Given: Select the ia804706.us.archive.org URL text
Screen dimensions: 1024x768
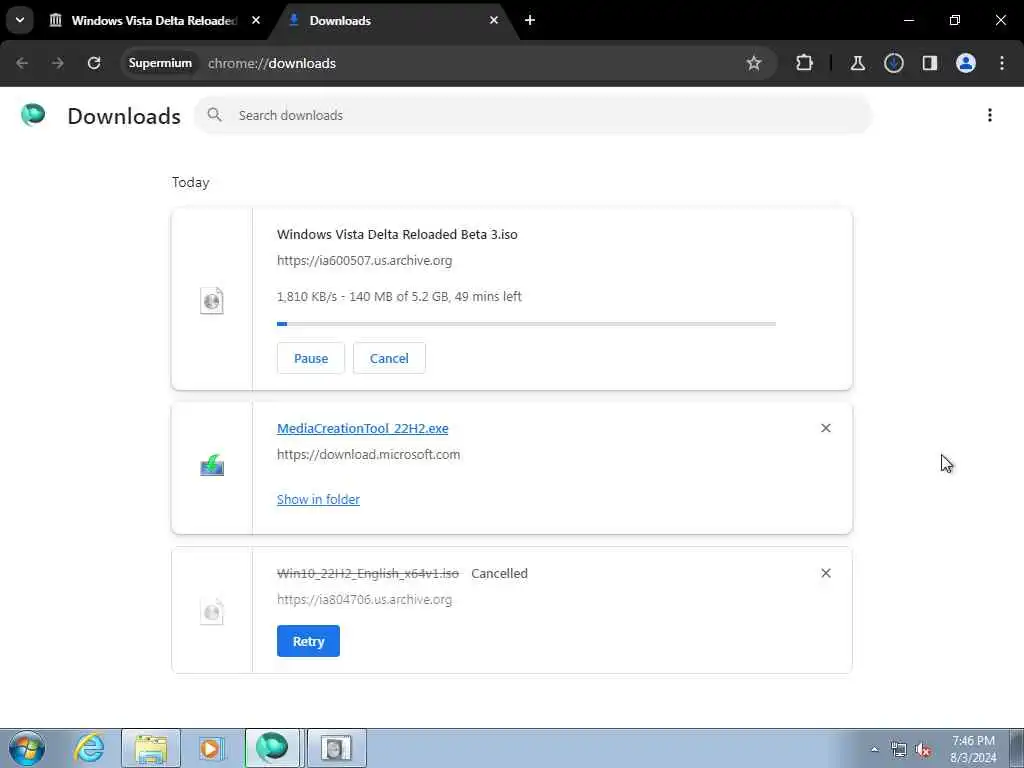Looking at the screenshot, I should click(x=364, y=600).
